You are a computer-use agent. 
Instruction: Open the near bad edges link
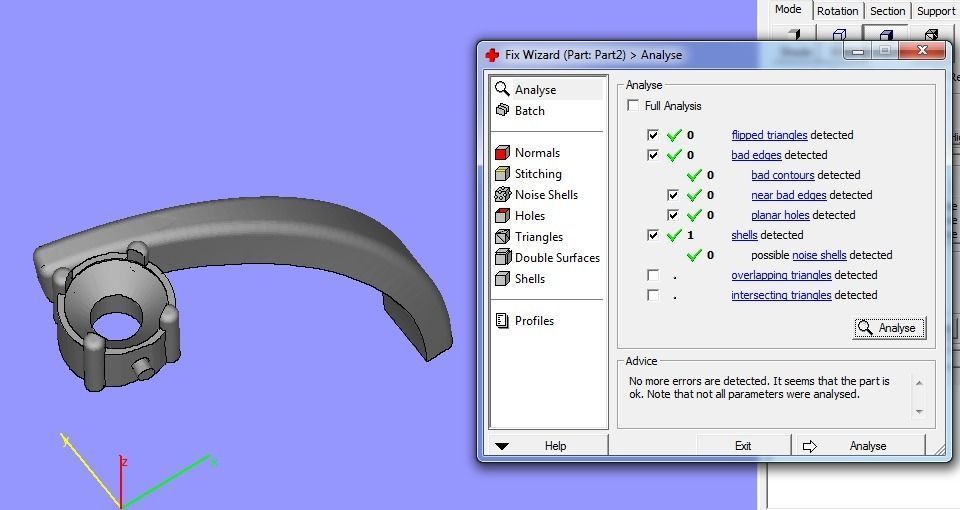[x=789, y=195]
